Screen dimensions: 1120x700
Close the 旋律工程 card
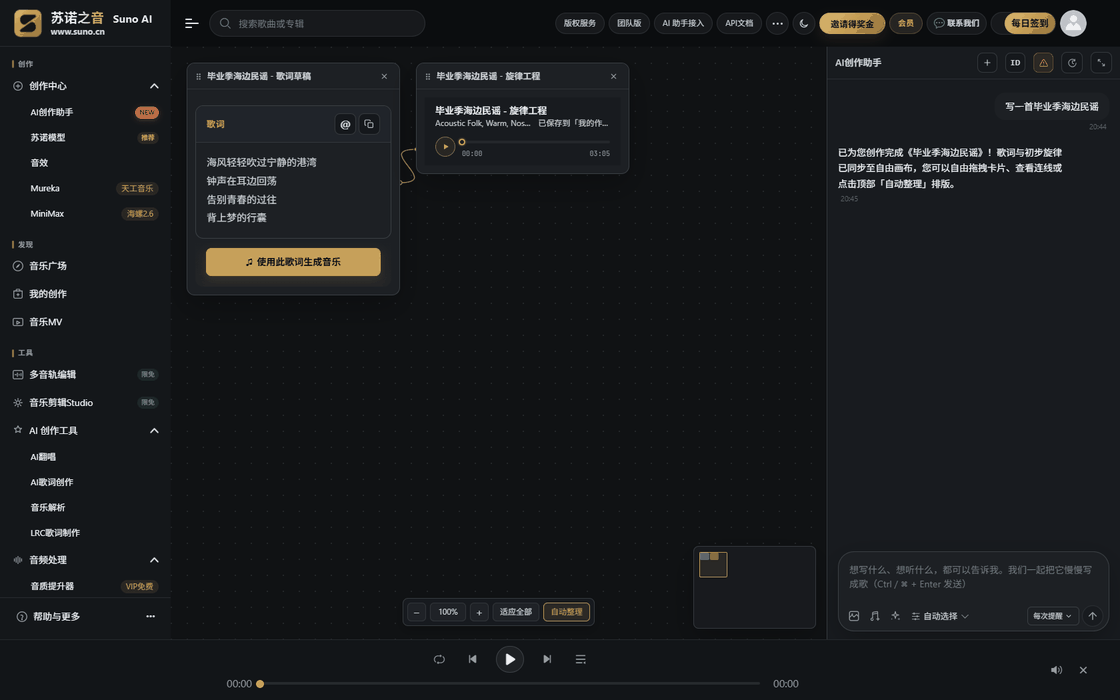614,76
